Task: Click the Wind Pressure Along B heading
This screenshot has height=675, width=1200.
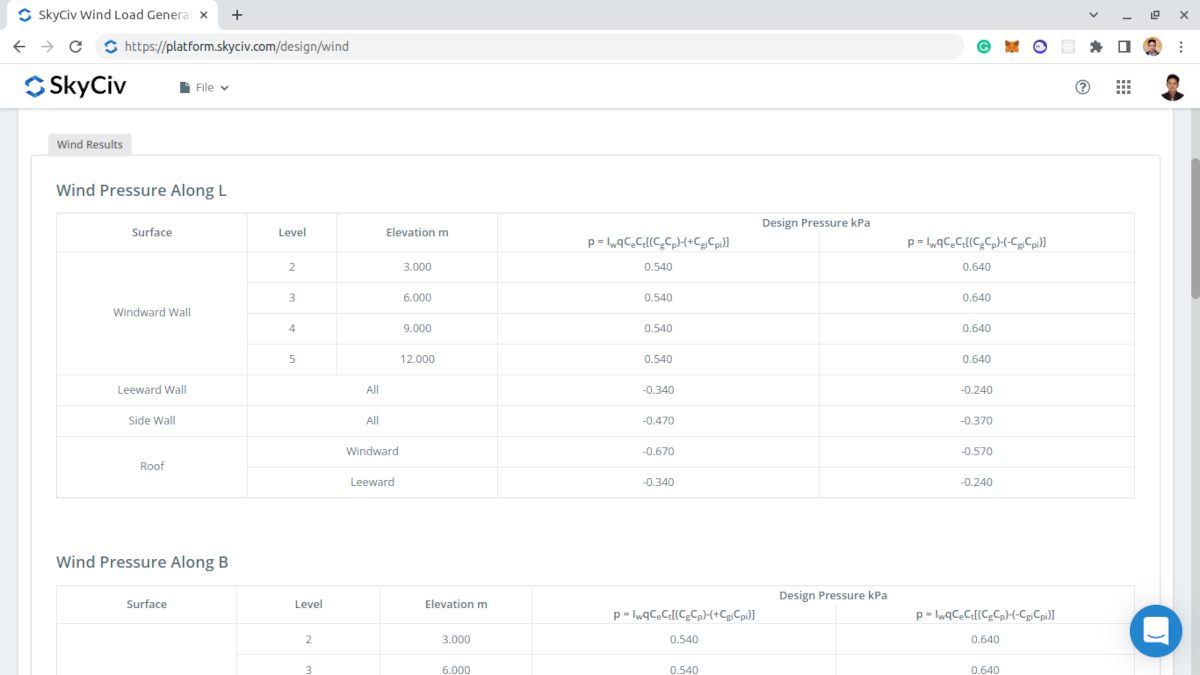Action: (142, 562)
